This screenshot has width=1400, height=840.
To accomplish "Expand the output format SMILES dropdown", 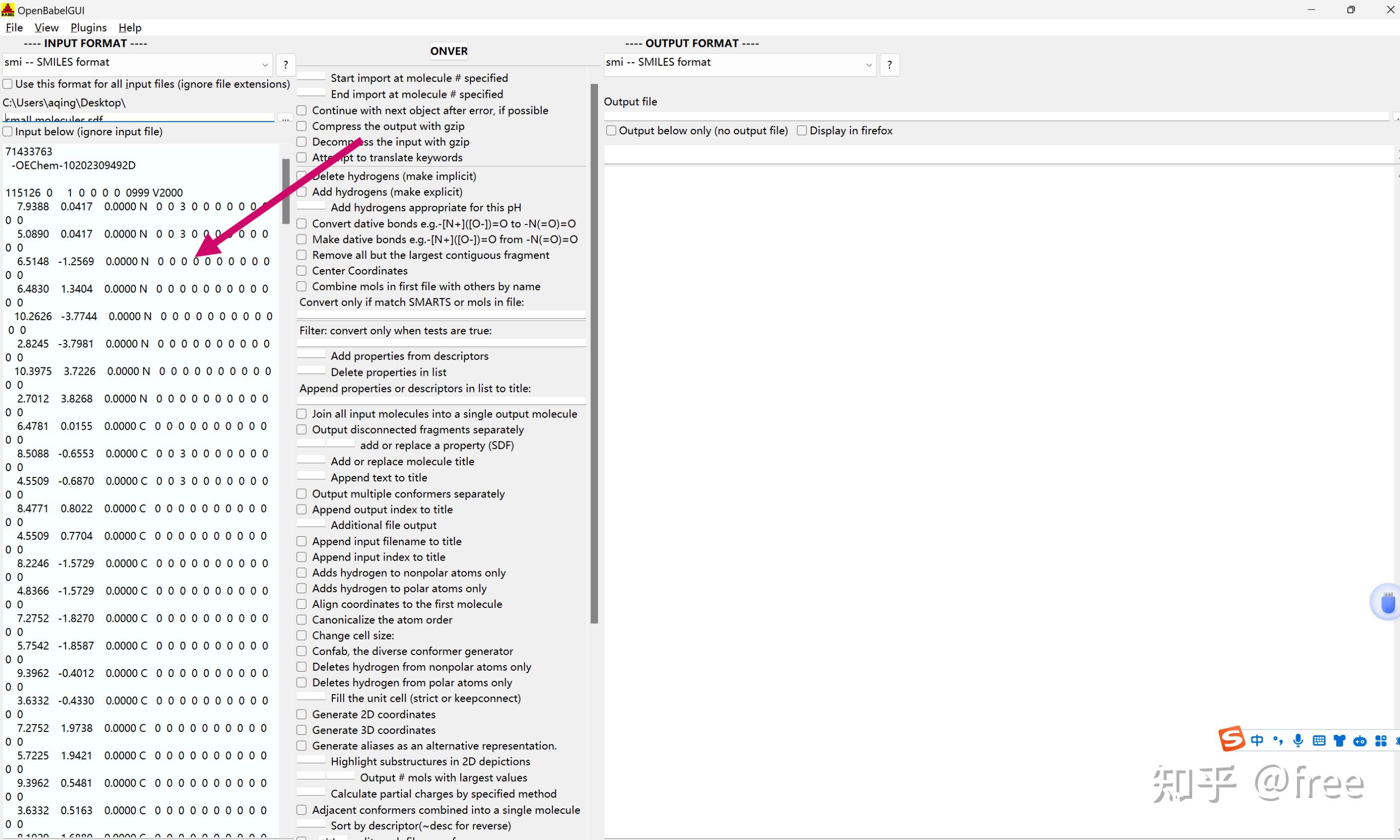I will (868, 65).
